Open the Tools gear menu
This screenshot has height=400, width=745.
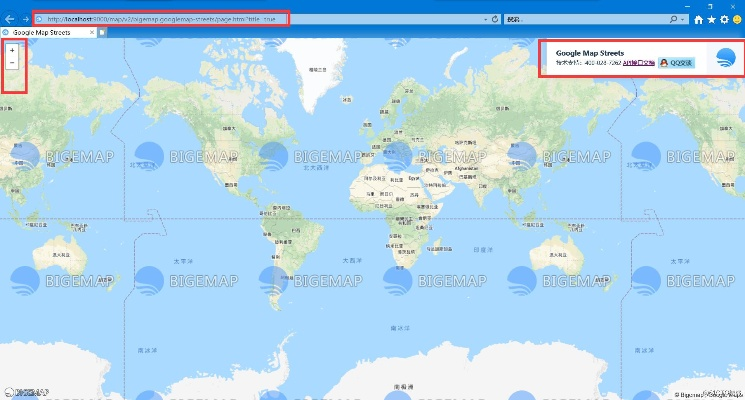tap(724, 19)
